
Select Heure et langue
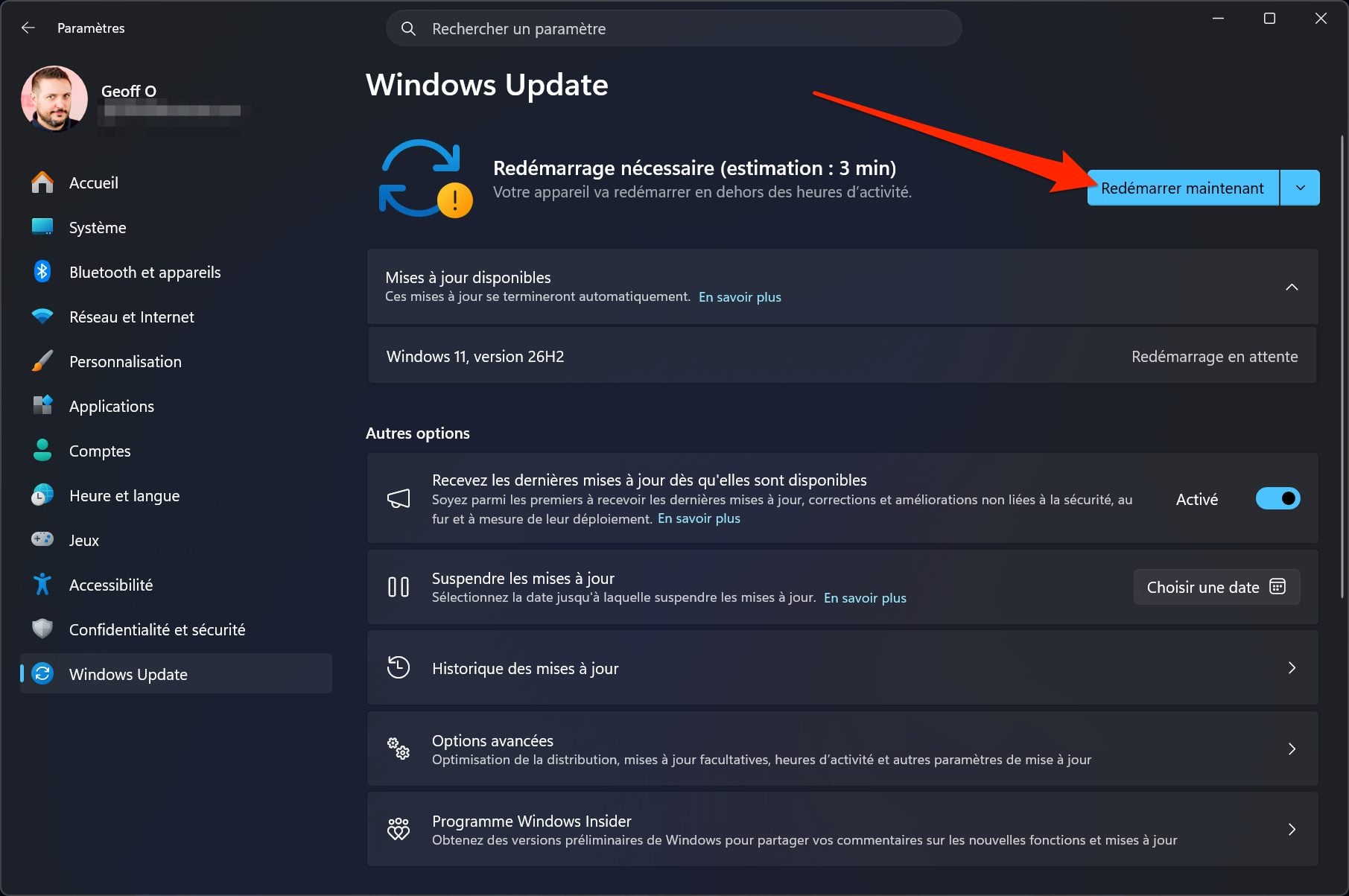(x=176, y=495)
